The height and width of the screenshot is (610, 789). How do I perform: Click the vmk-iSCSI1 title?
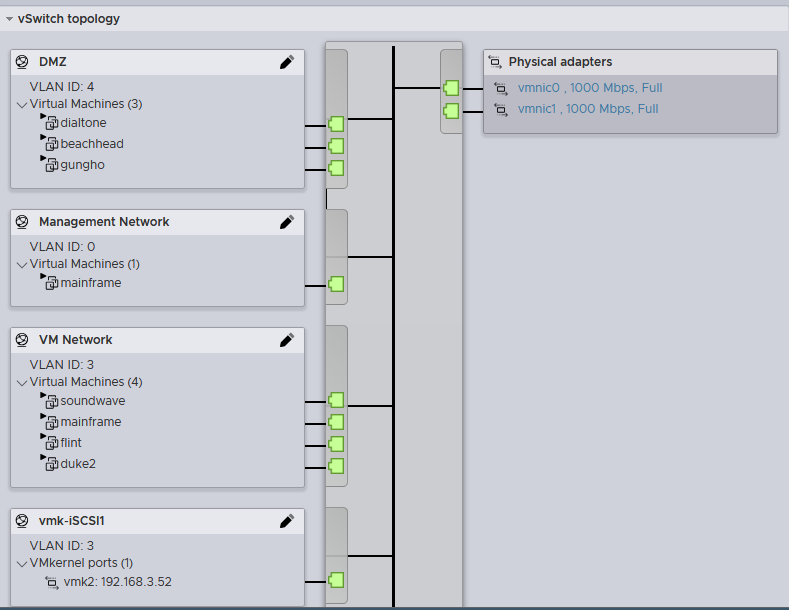[71, 521]
